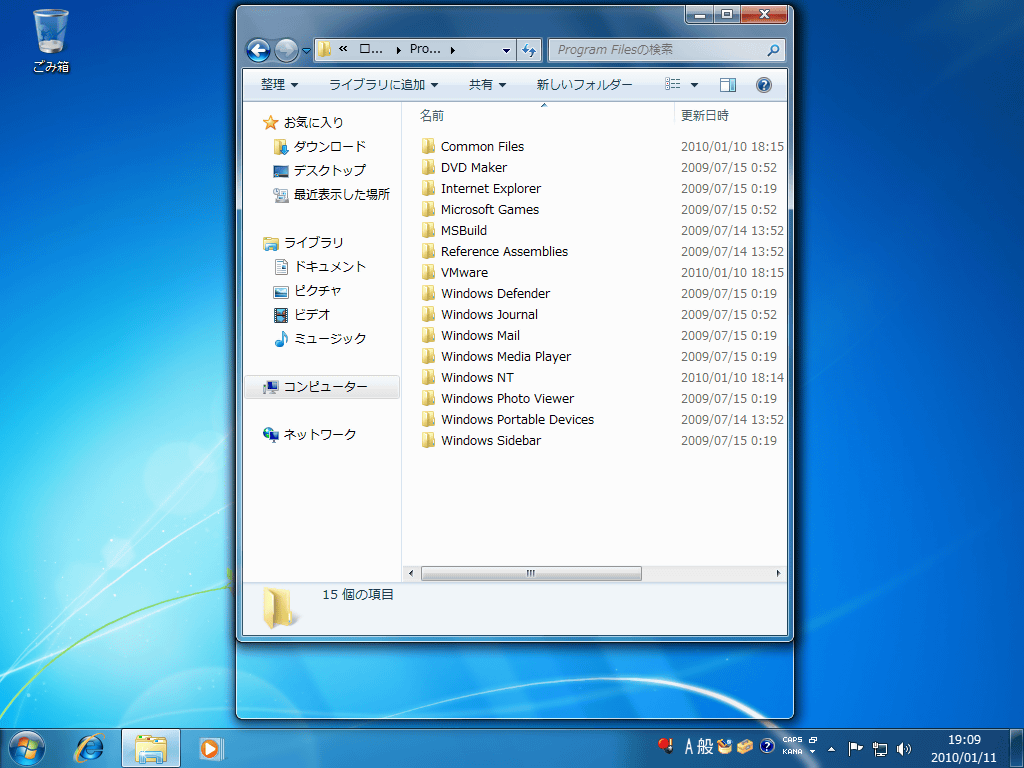Select ネットワーク in navigation pane
This screenshot has height=768, width=1024.
click(x=310, y=435)
